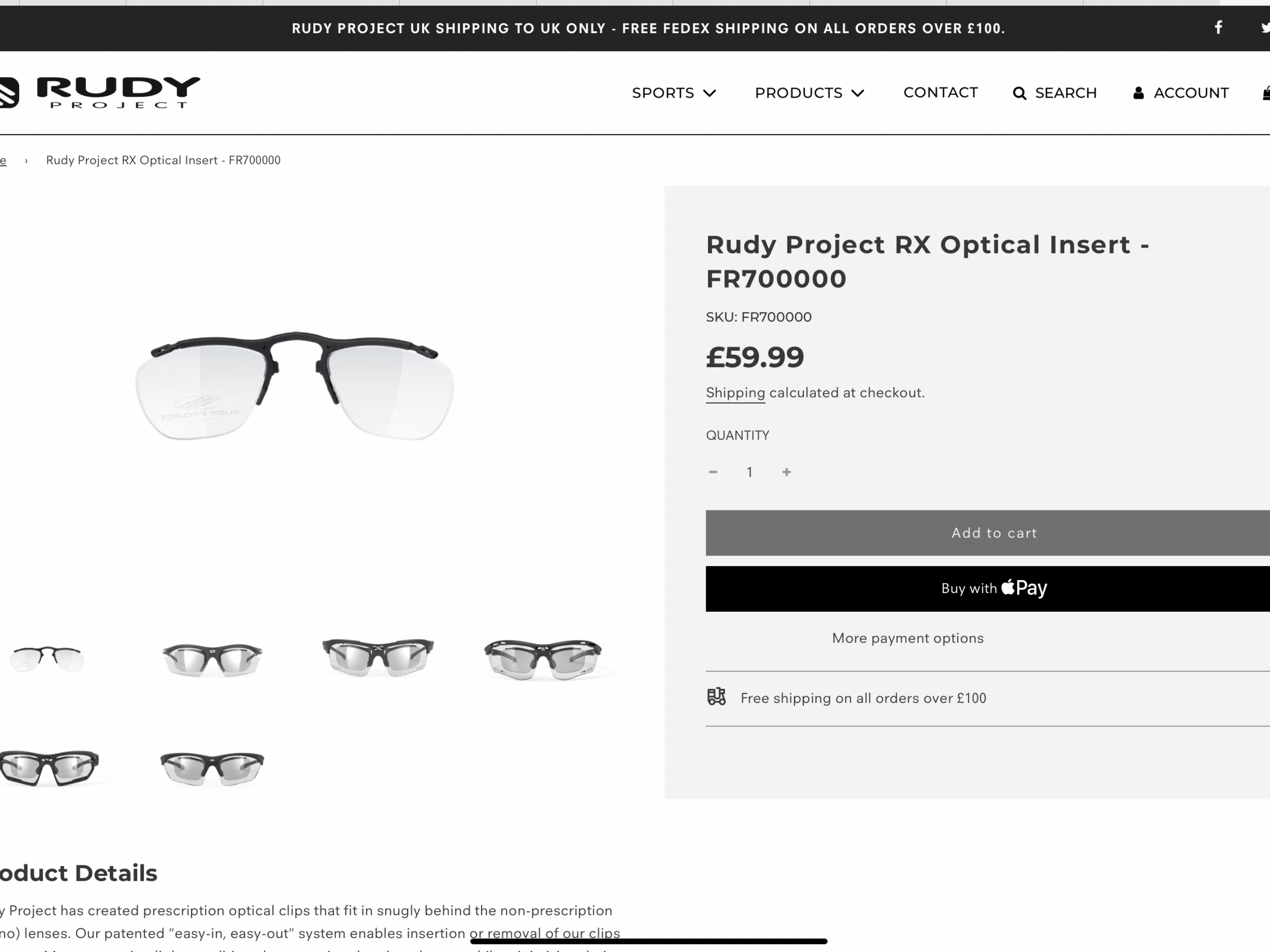Open More payment options
Viewport: 1270px width, 952px height.
coord(908,638)
